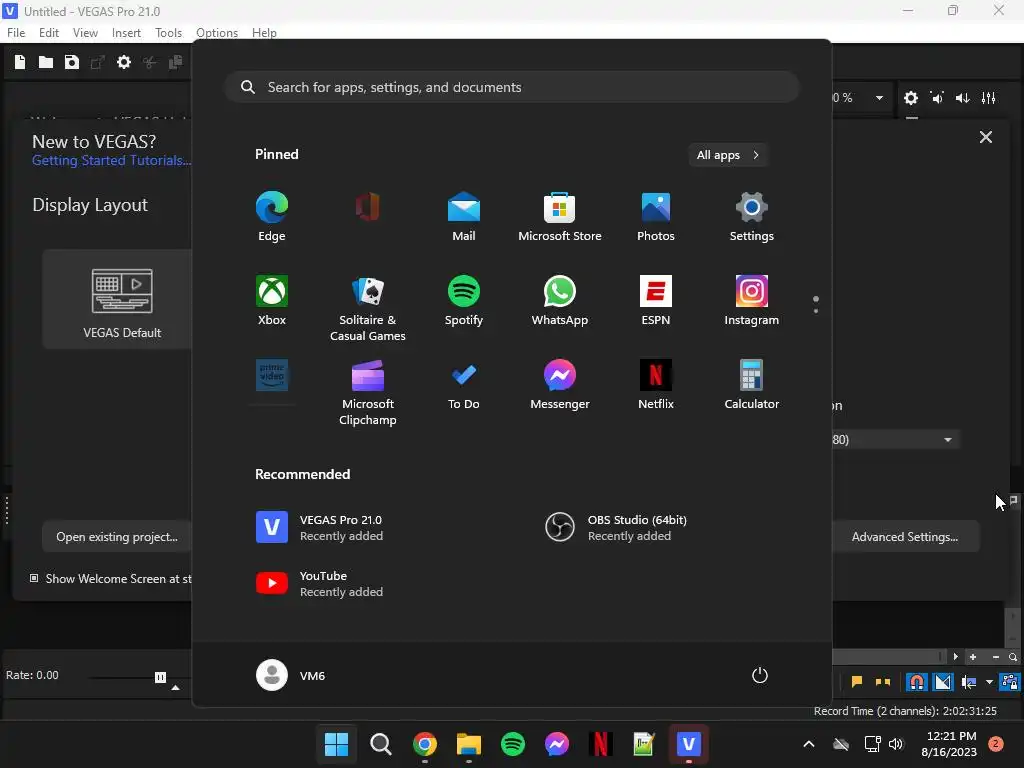This screenshot has height=768, width=1024.
Task: Insert a marker with yellow flag icon
Action: [x=857, y=682]
